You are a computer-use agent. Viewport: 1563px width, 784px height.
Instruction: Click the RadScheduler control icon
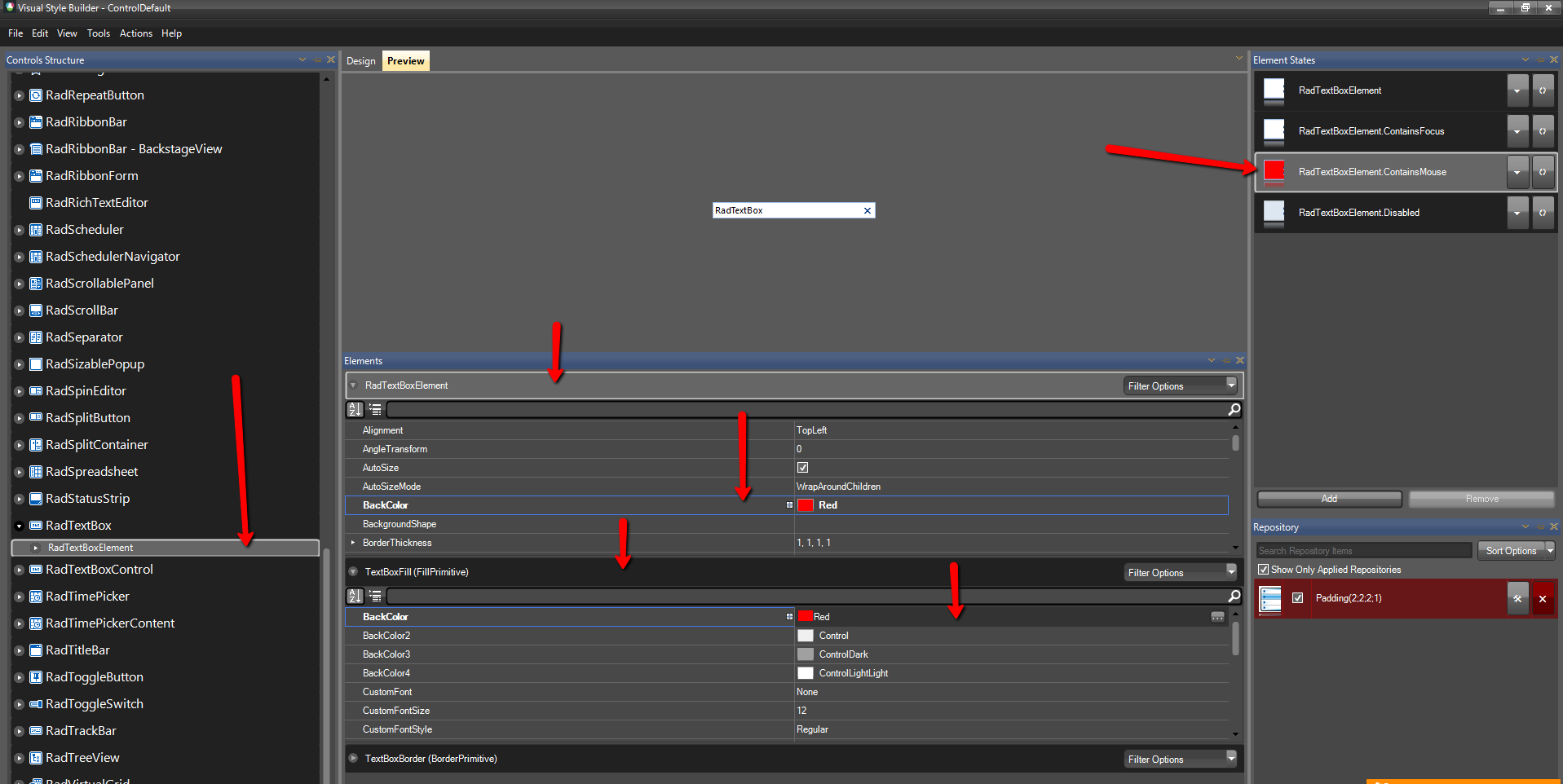[x=36, y=230]
